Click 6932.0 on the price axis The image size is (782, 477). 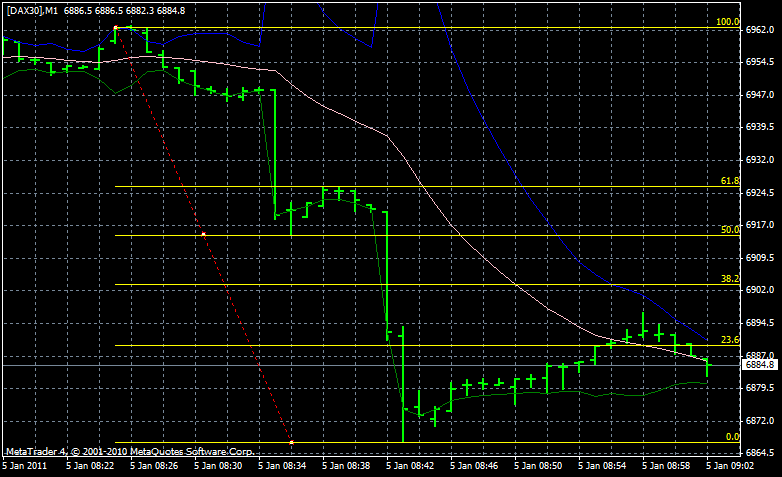[760, 160]
